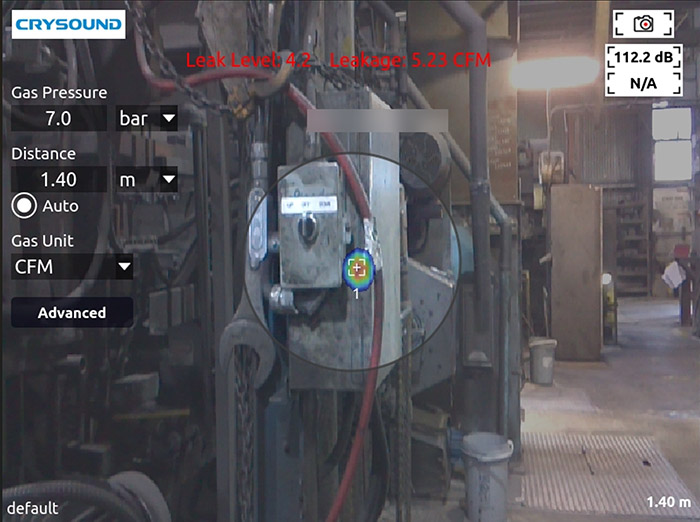The height and width of the screenshot is (522, 700).
Task: Click the N/A reading box
Action: 644,83
